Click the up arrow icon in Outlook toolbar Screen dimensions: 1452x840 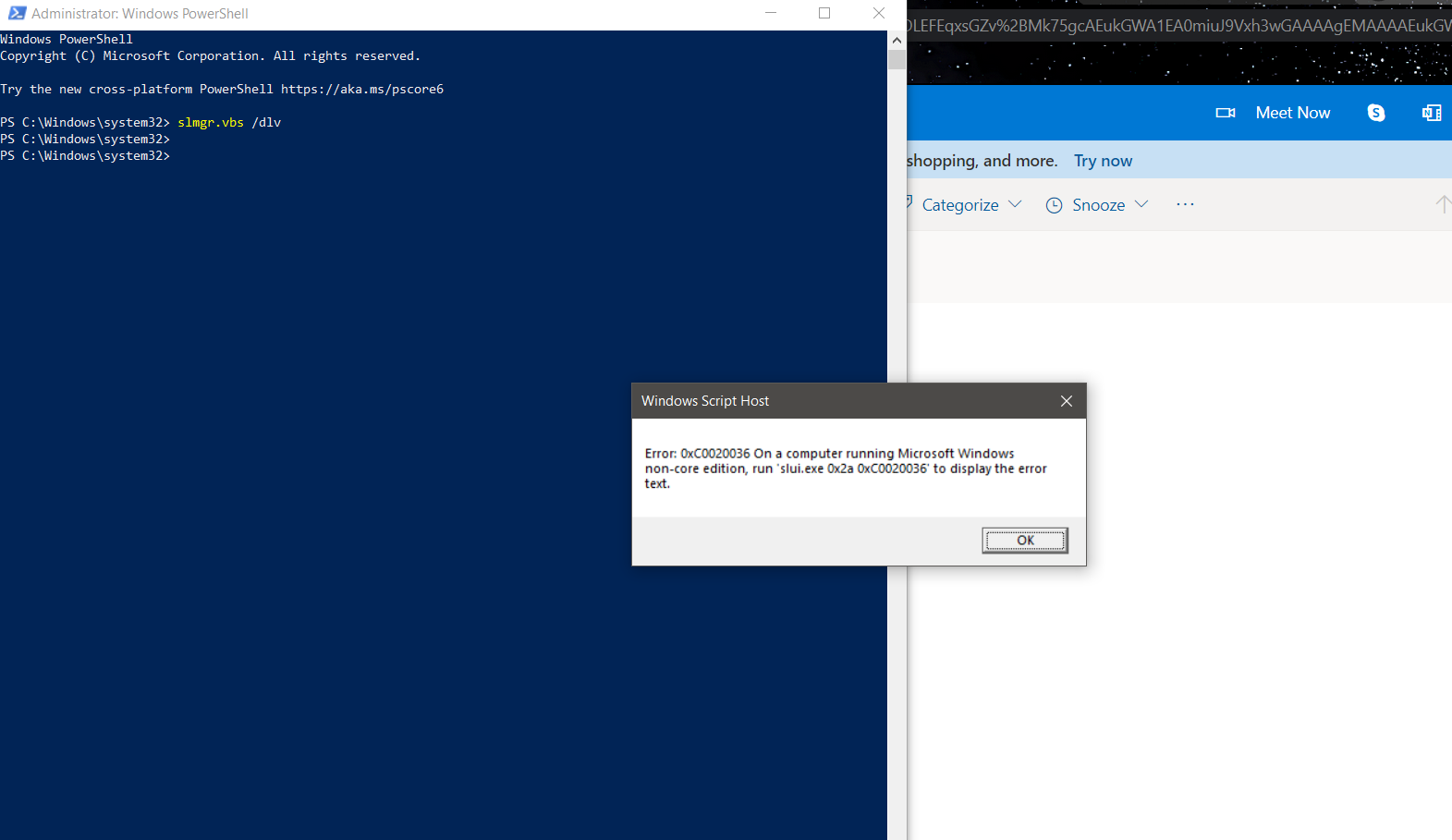[1443, 204]
